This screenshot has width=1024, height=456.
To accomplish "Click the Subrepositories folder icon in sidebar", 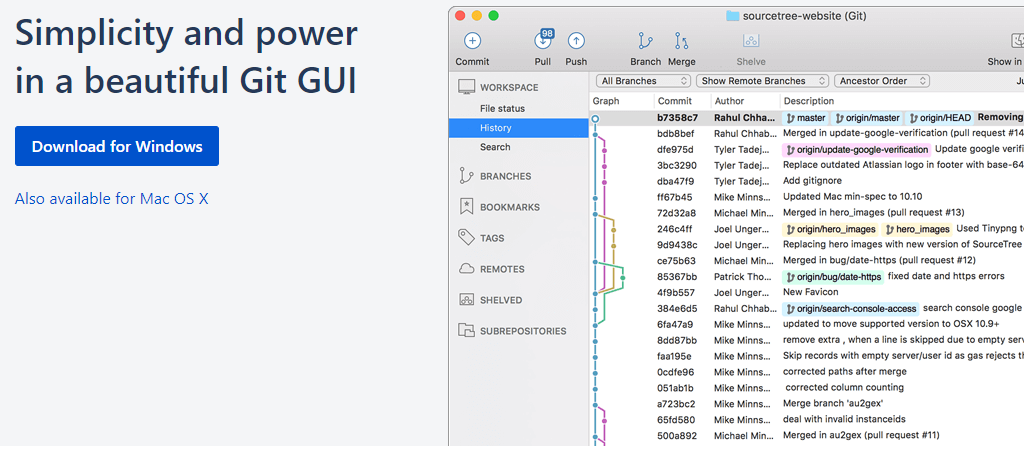I will coord(466,331).
